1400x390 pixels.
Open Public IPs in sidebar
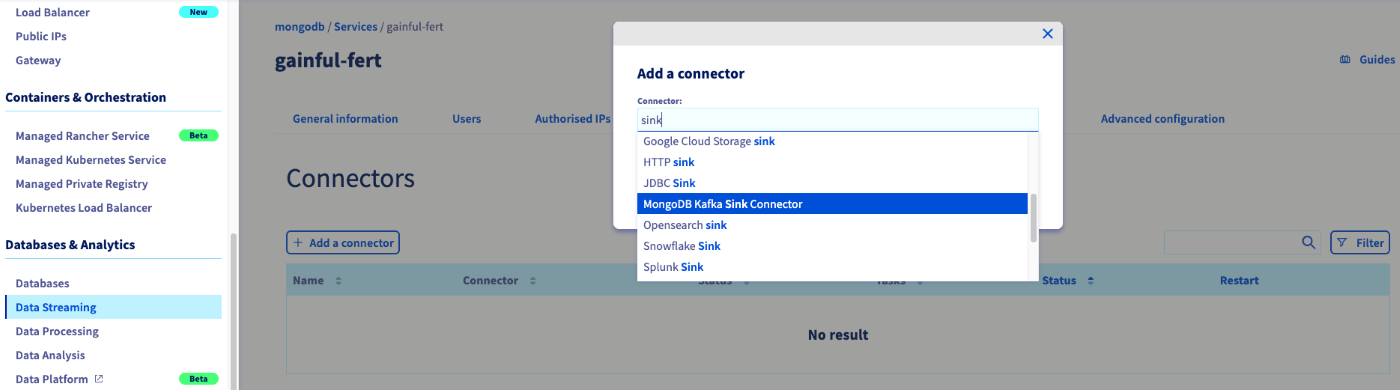coord(41,36)
